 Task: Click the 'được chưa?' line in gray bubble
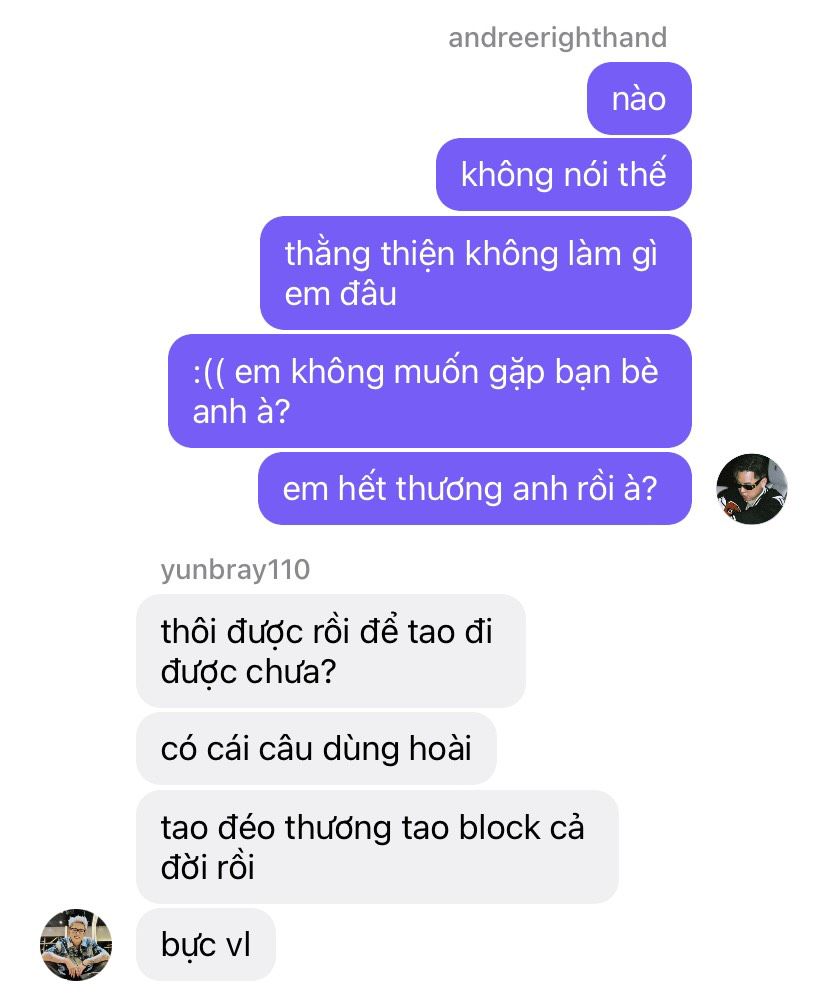[x=248, y=672]
